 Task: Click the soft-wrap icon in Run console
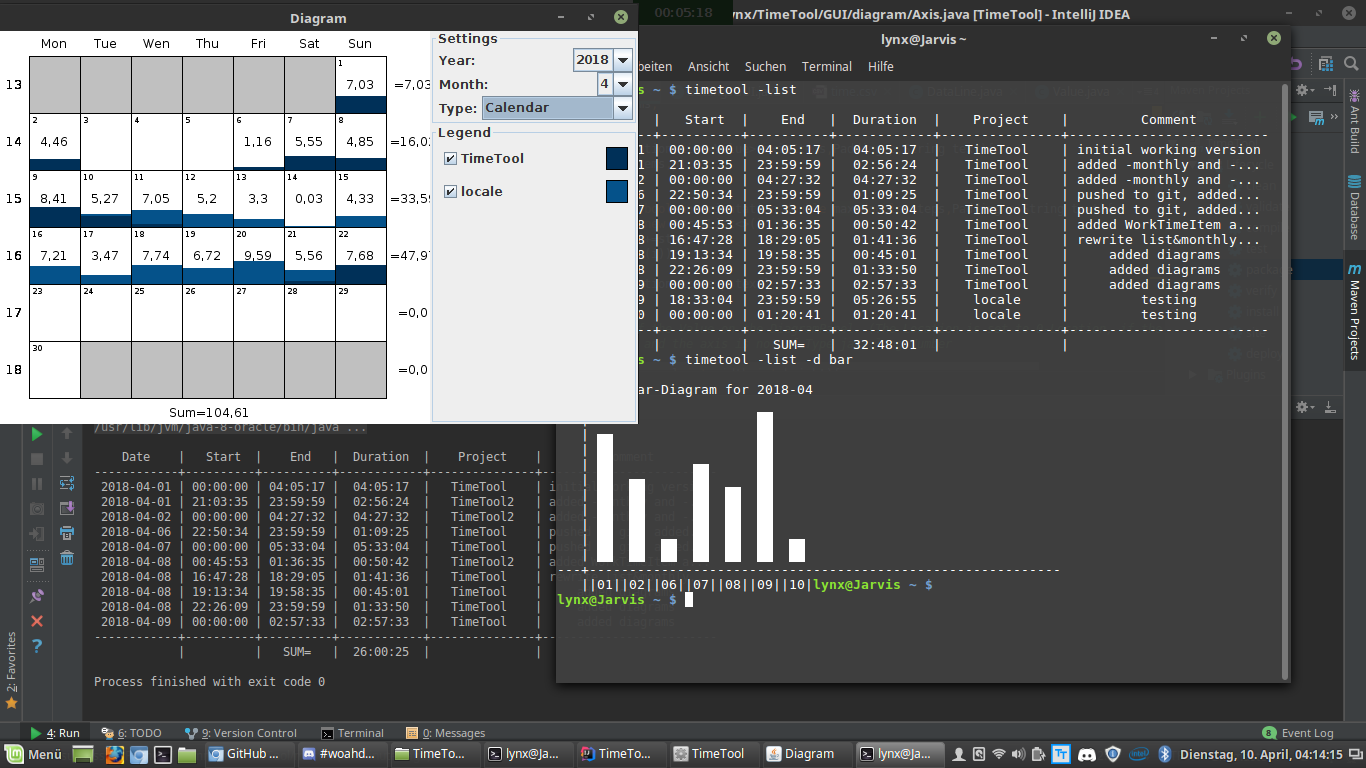(x=67, y=483)
